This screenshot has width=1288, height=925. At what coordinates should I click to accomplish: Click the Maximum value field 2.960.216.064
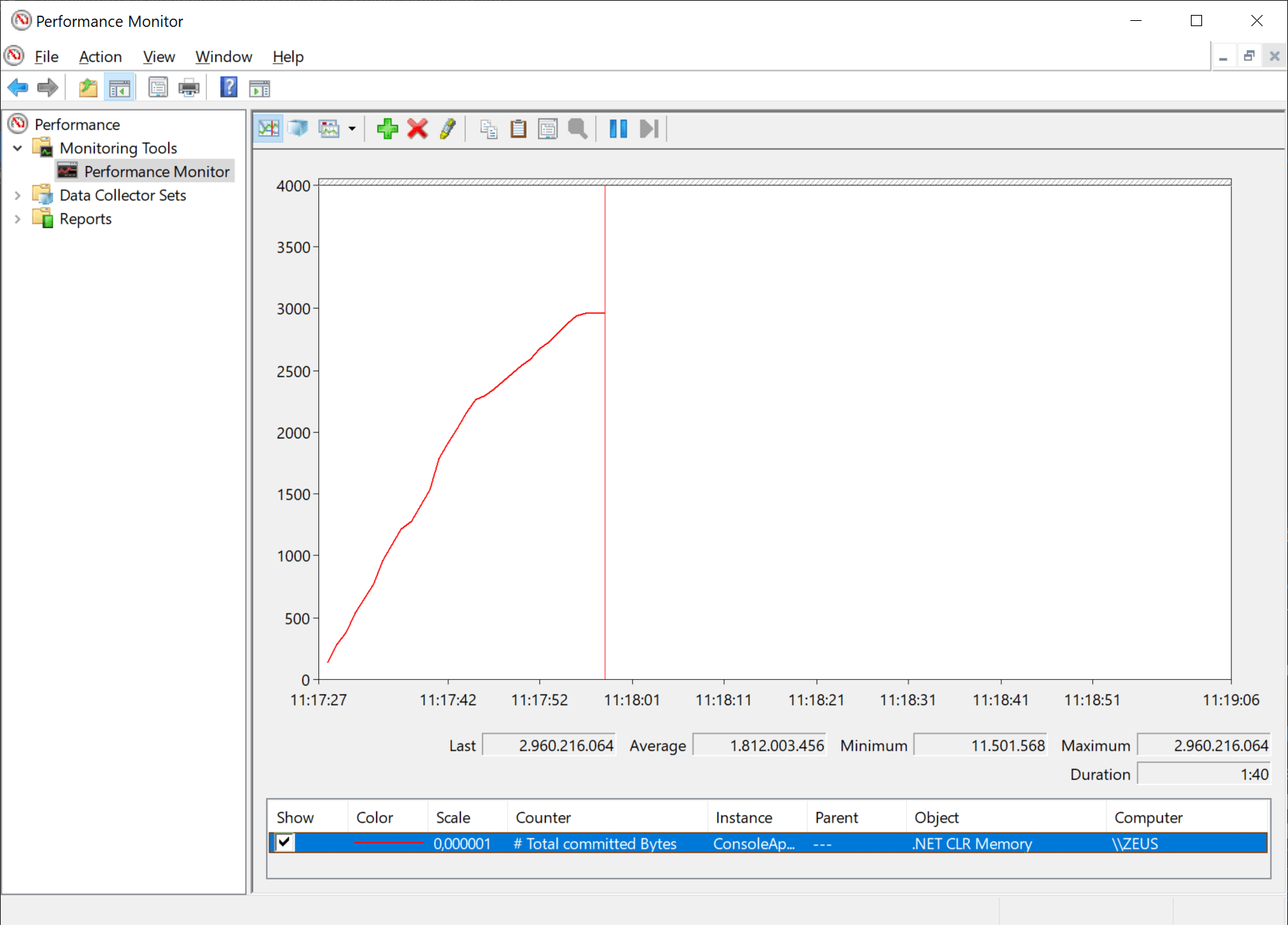click(1204, 745)
